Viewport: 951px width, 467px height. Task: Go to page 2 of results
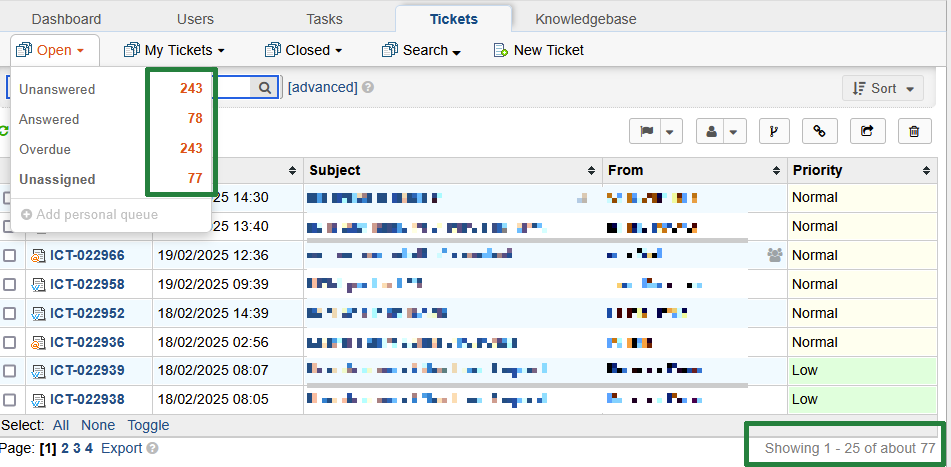click(65, 448)
